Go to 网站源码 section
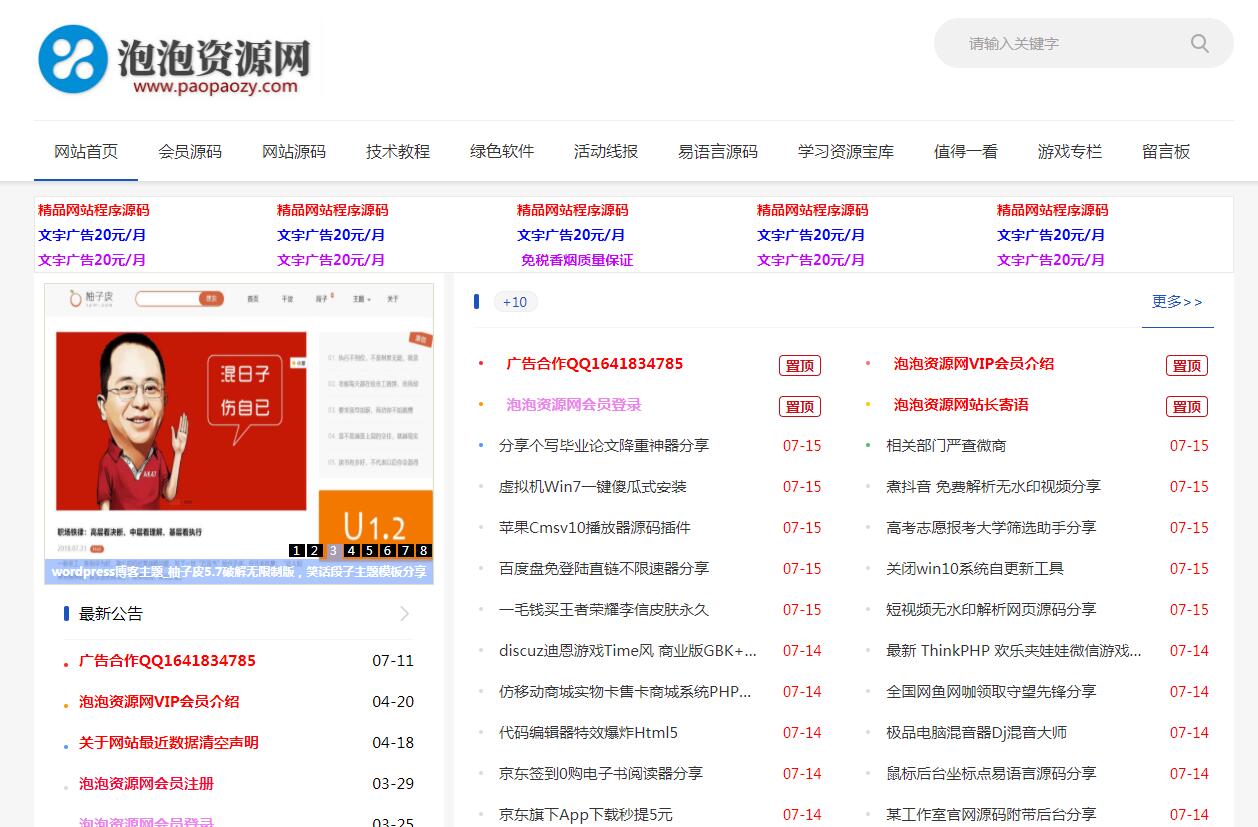The image size is (1258, 827). pyautogui.click(x=294, y=152)
